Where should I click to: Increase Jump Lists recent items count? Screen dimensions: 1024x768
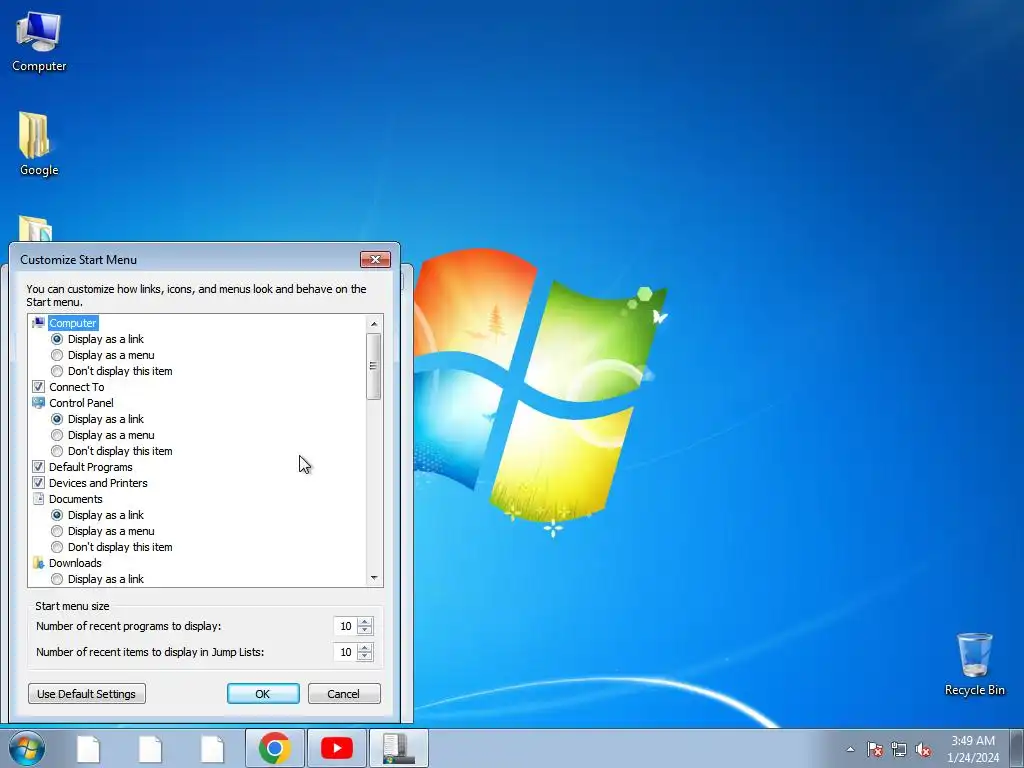[365, 648]
